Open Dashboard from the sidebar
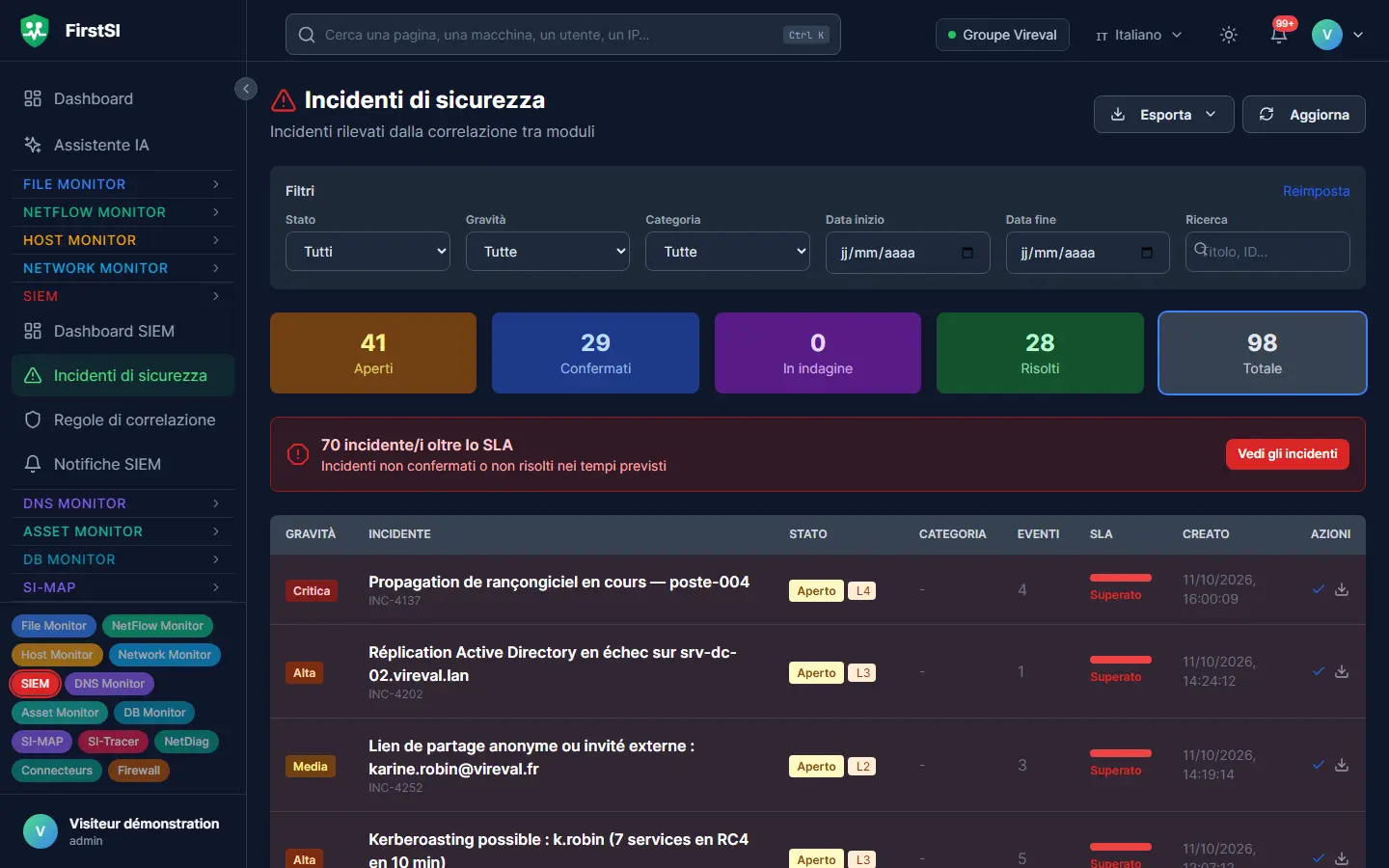The width and height of the screenshot is (1389, 868). point(123,98)
